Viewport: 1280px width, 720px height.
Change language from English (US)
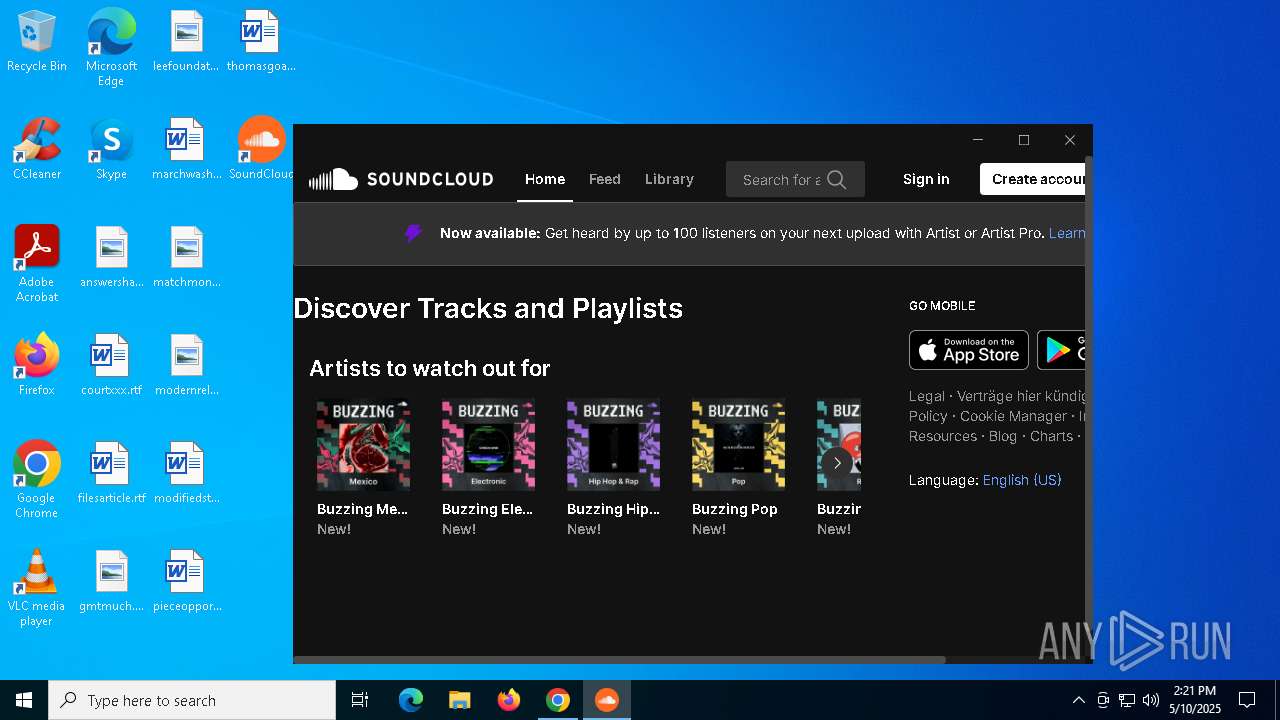click(1022, 480)
